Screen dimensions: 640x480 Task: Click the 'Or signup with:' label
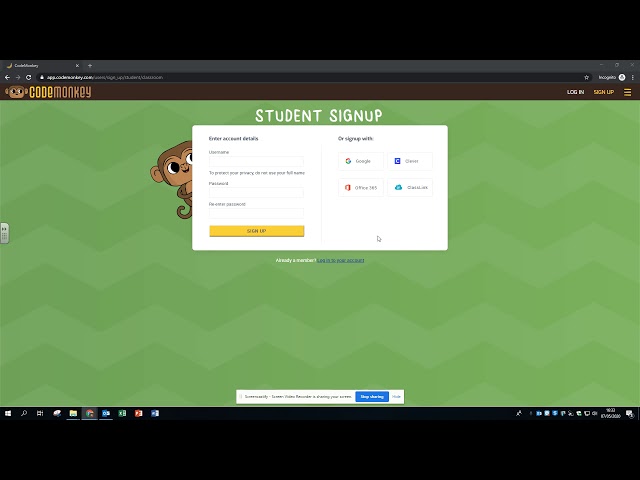coord(356,139)
